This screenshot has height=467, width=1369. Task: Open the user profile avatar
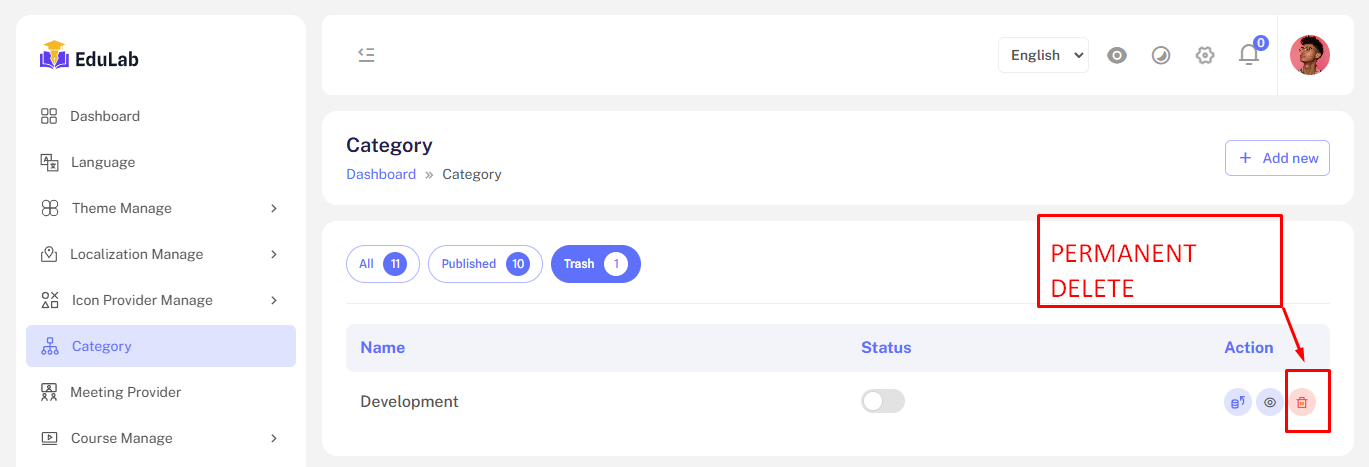coord(1309,55)
